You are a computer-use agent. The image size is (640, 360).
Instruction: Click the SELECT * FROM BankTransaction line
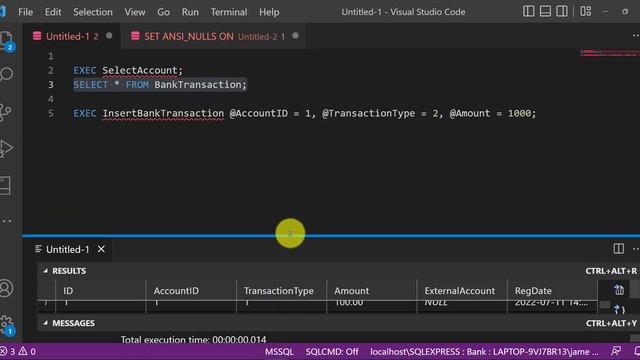click(x=160, y=84)
